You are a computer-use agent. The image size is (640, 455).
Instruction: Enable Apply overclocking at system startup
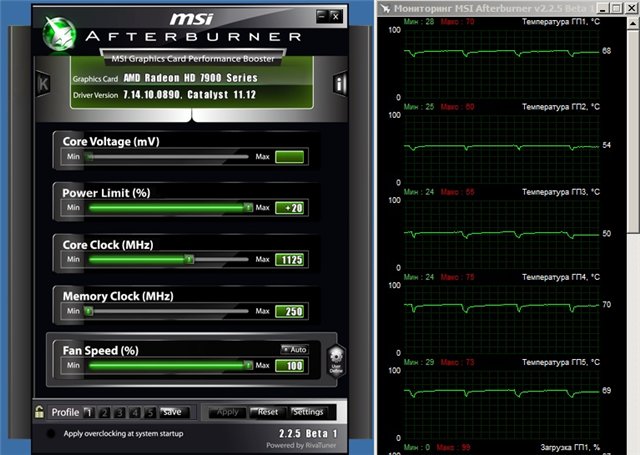pyautogui.click(x=51, y=433)
